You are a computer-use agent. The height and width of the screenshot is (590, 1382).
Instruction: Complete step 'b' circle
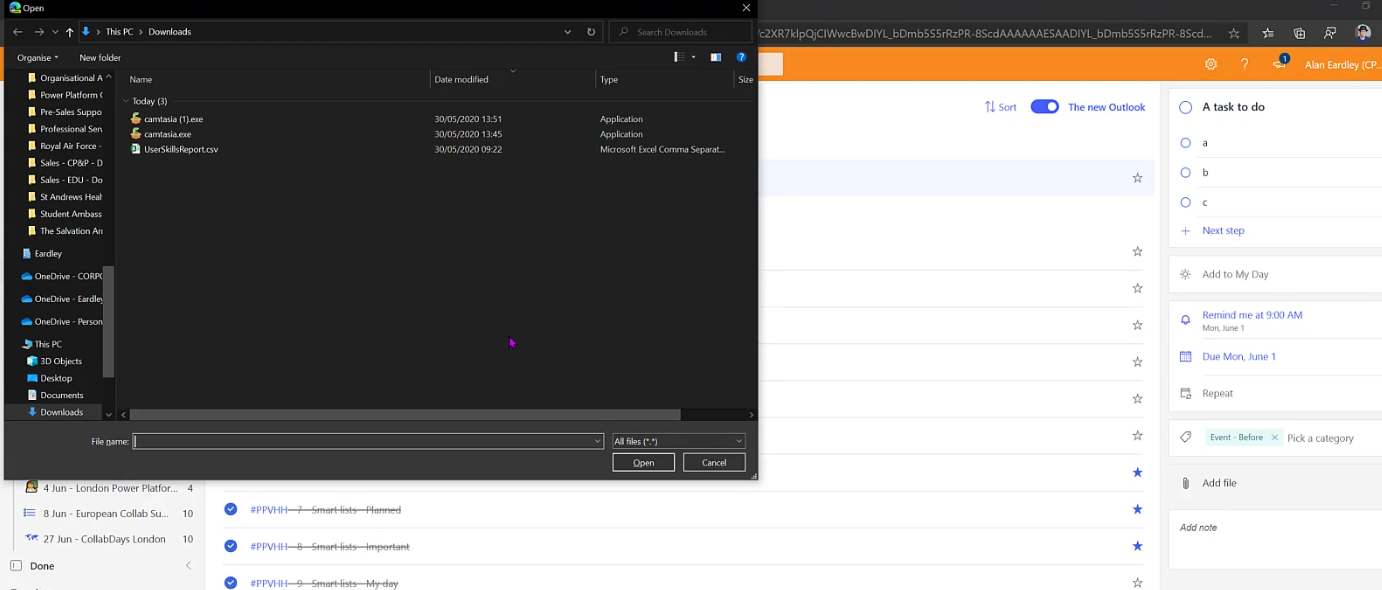point(1186,172)
